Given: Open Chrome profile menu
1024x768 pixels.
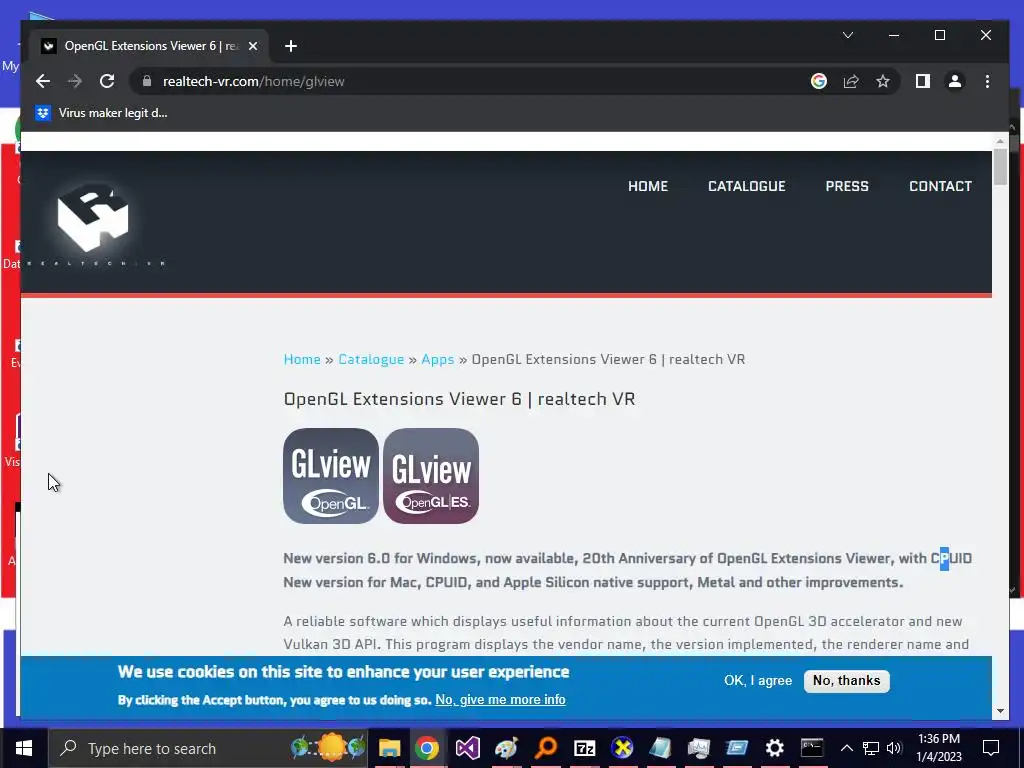Looking at the screenshot, I should pos(955,81).
